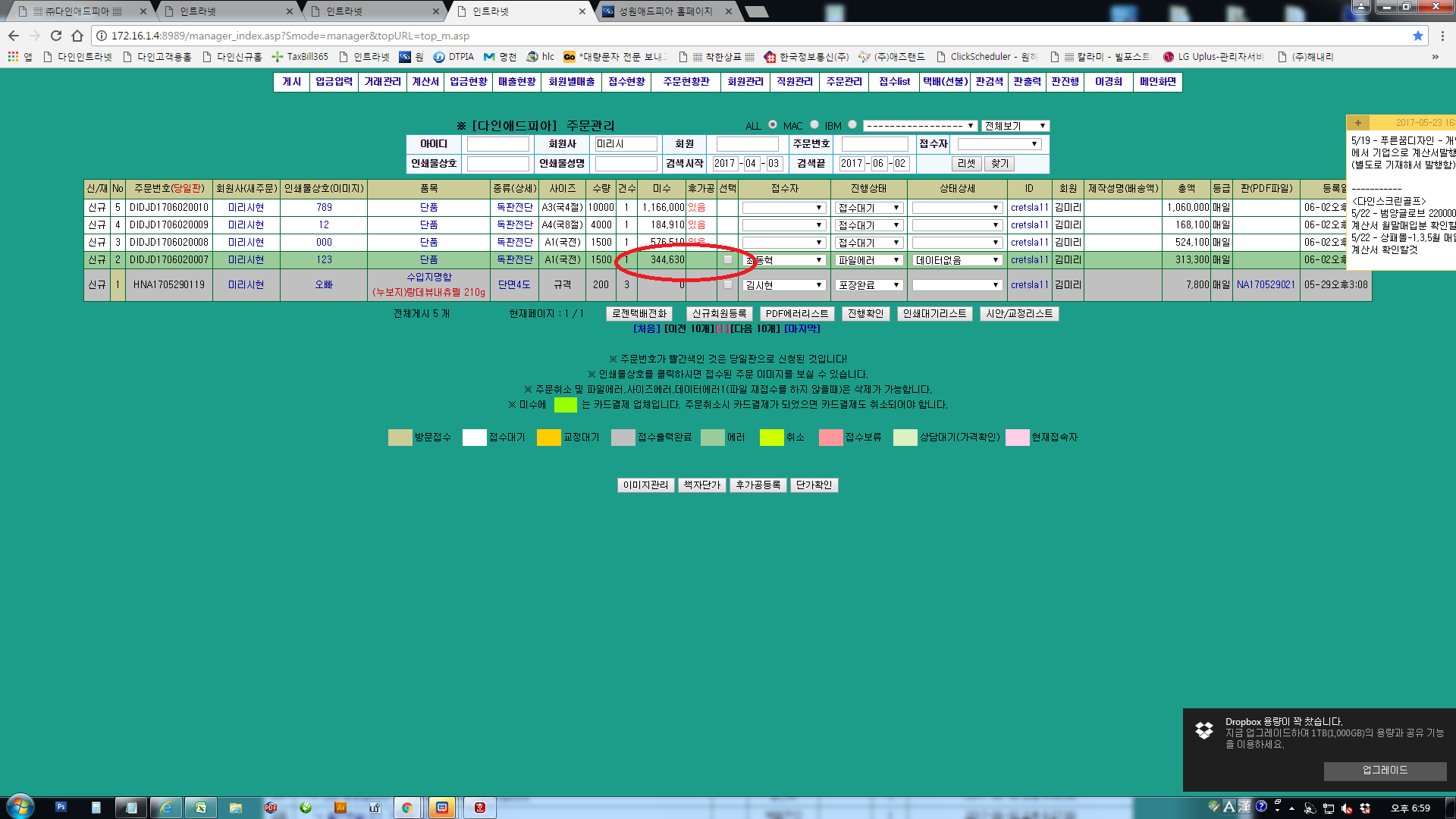Select the MAC radio button
The height and width of the screenshot is (819, 1456).
pos(814,125)
